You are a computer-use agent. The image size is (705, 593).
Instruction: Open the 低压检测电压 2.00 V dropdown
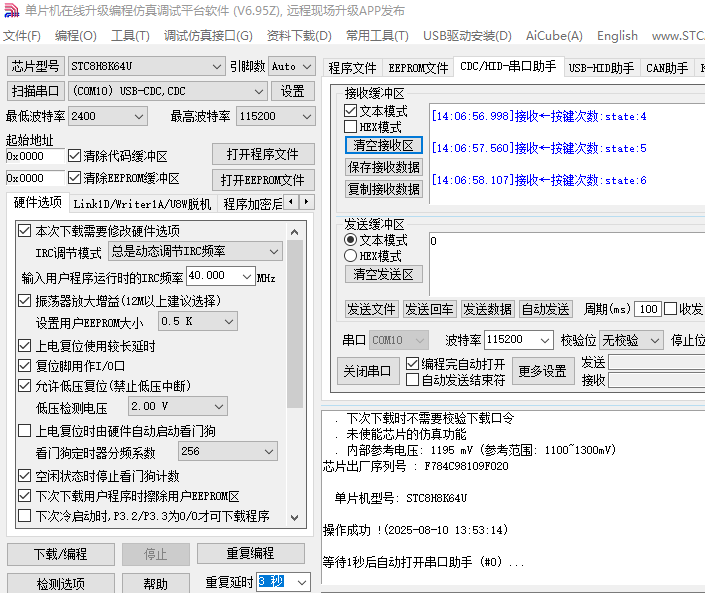(x=178, y=406)
